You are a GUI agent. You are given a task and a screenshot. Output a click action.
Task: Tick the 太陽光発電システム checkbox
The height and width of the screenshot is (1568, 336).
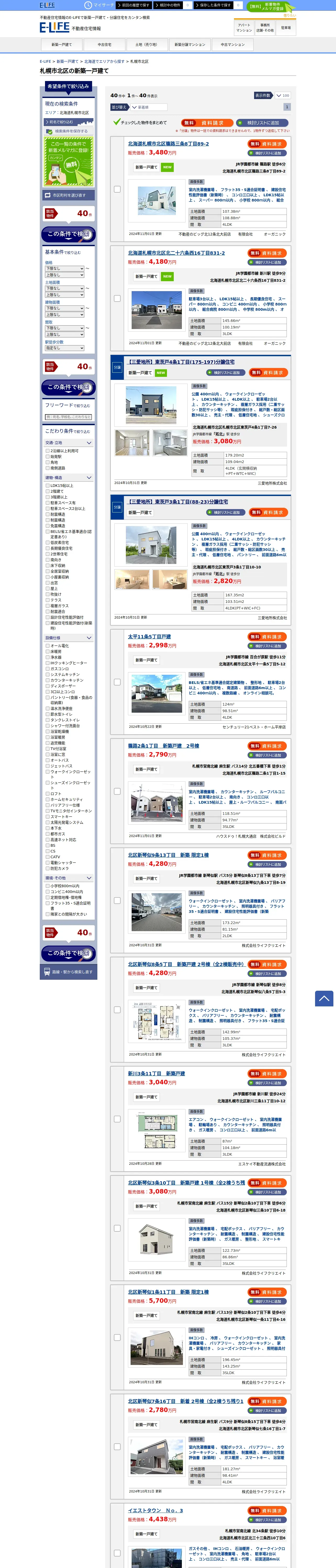pos(48,822)
